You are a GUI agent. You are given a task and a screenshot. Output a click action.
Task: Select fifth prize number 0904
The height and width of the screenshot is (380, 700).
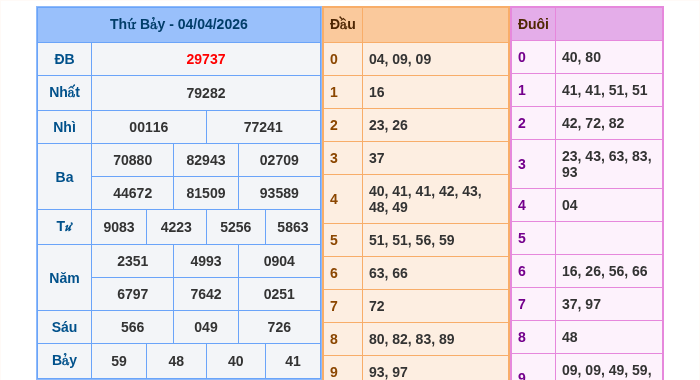click(279, 261)
